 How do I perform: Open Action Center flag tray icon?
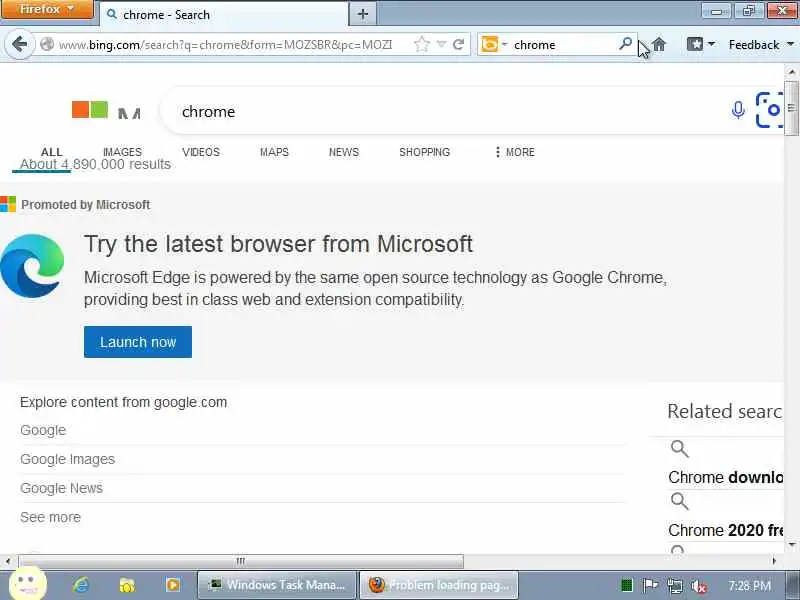click(650, 585)
